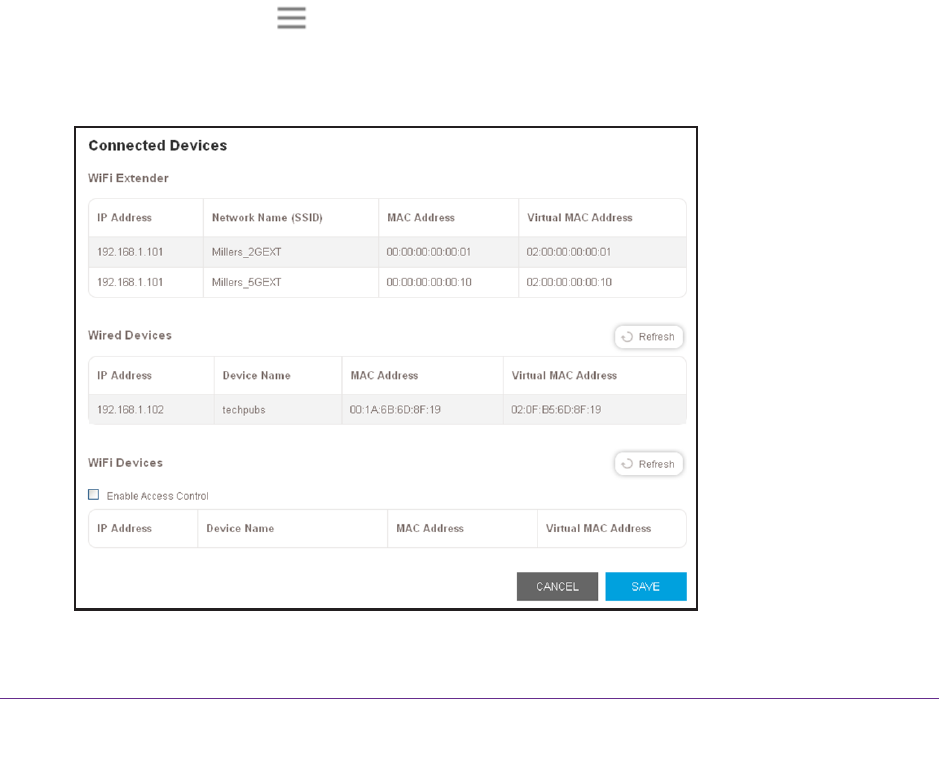Click Wired Devices Device Name header
Screen dimensions: 939x768
pos(256,376)
